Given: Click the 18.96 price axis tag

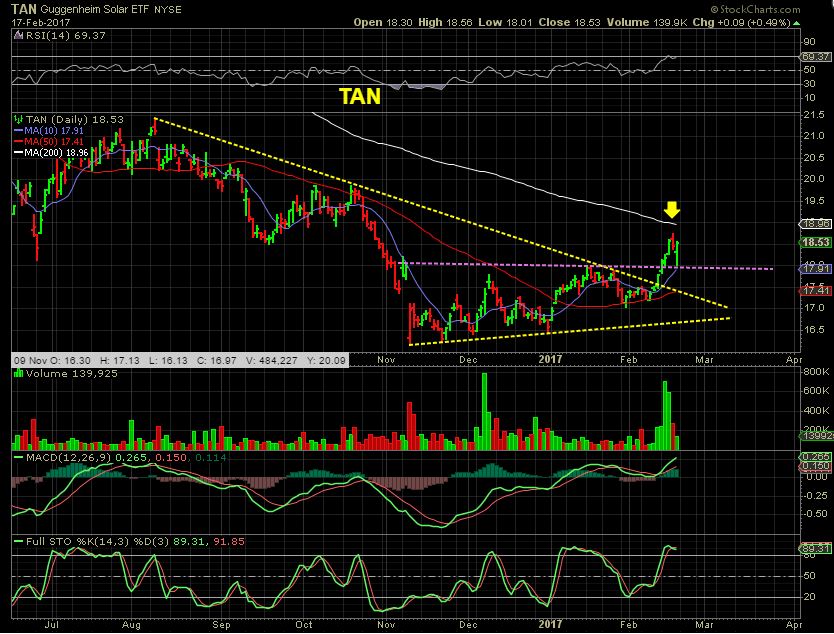Looking at the screenshot, I should point(816,224).
